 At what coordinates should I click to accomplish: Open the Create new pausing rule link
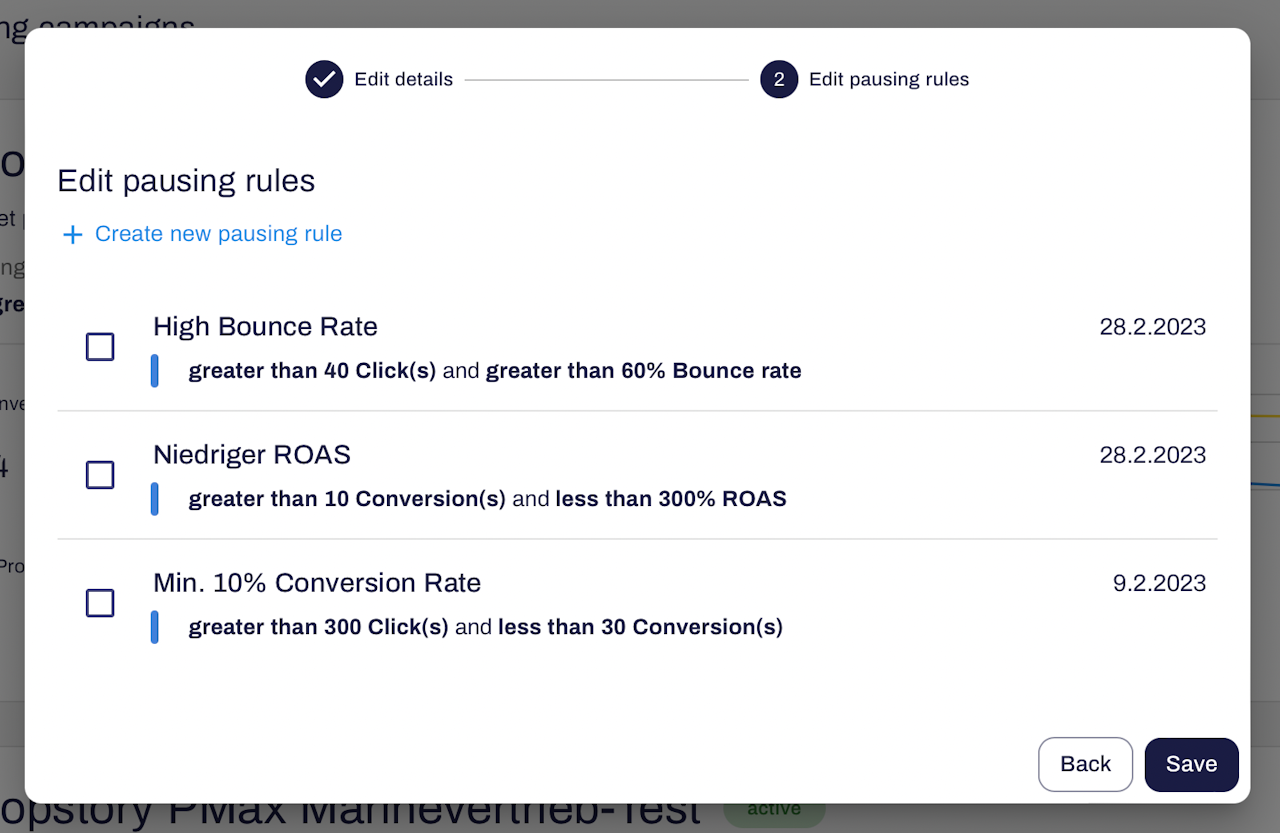coord(218,234)
